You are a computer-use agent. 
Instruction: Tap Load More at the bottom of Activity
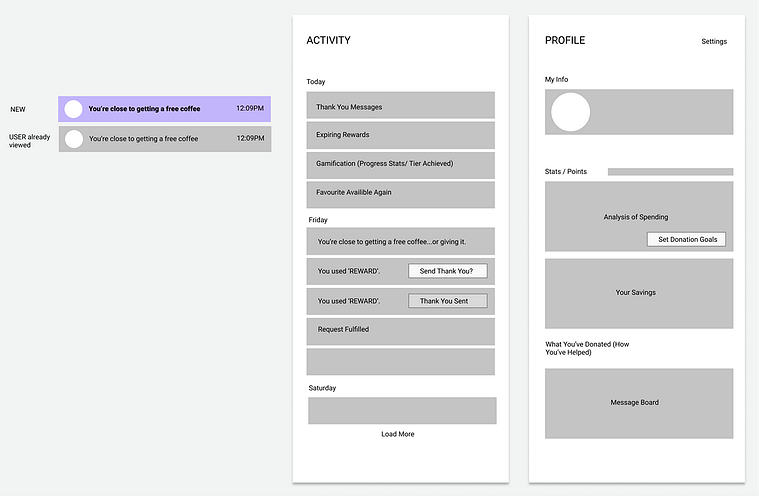tap(398, 434)
